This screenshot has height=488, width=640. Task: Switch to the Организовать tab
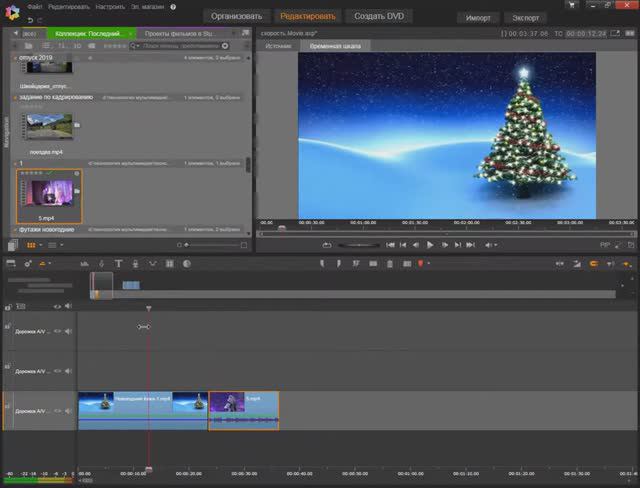pyautogui.click(x=236, y=16)
